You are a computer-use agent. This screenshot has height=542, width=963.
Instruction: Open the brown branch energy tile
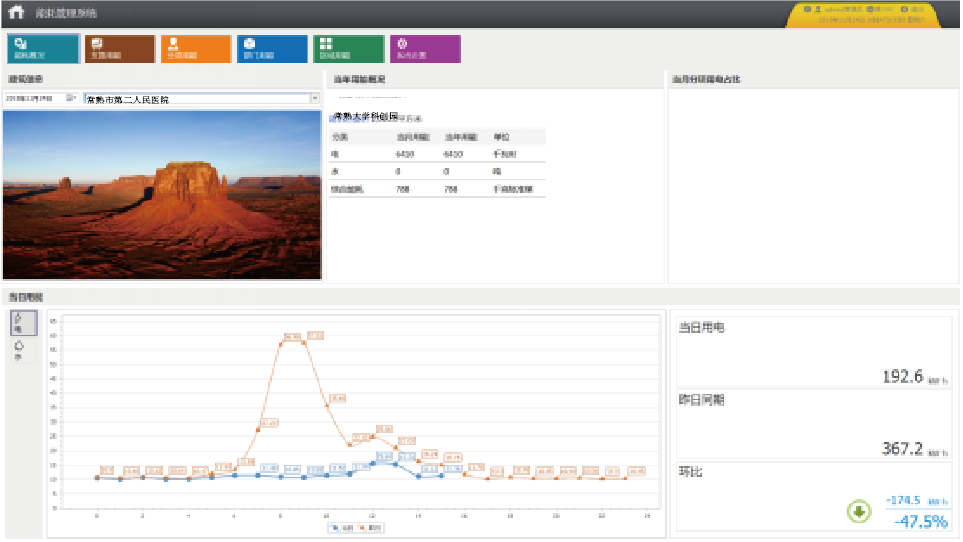click(119, 49)
